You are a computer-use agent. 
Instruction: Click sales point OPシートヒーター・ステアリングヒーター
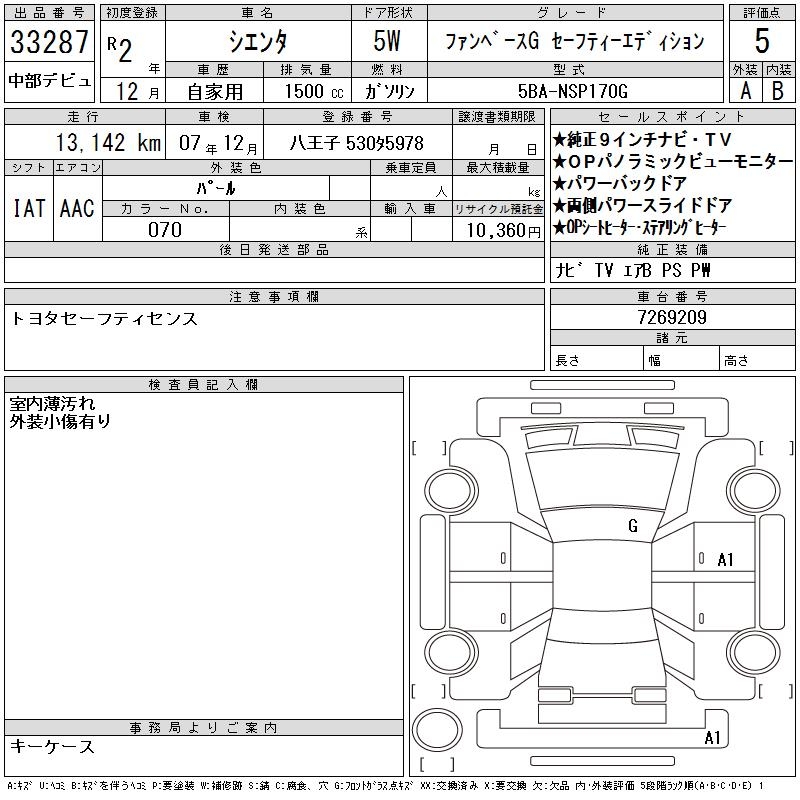click(640, 227)
